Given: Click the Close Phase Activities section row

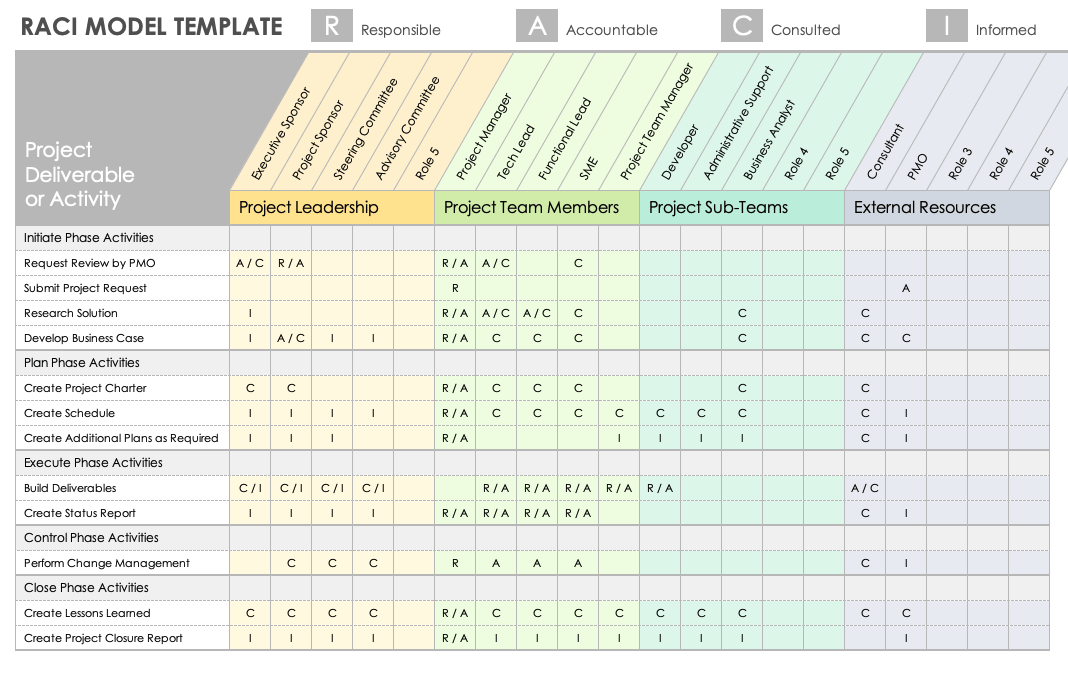Looking at the screenshot, I should 86,588.
